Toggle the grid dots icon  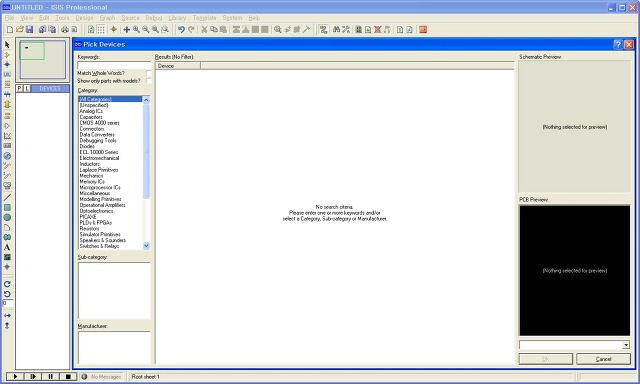pos(101,29)
